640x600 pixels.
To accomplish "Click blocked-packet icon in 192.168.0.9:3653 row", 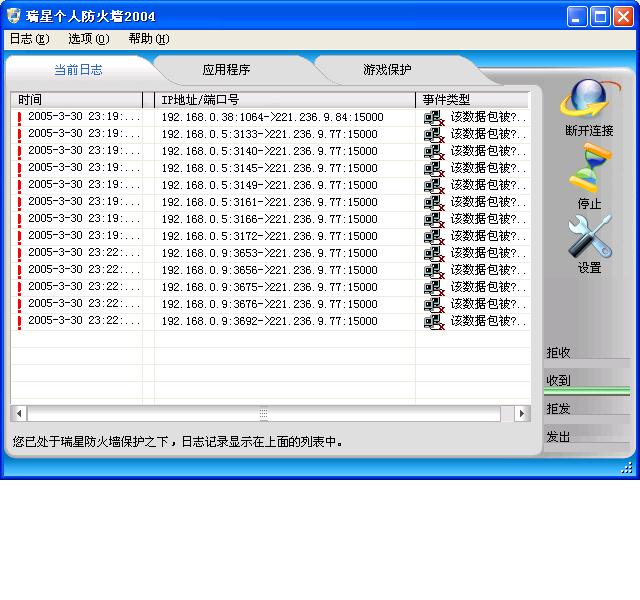I will coord(434,254).
